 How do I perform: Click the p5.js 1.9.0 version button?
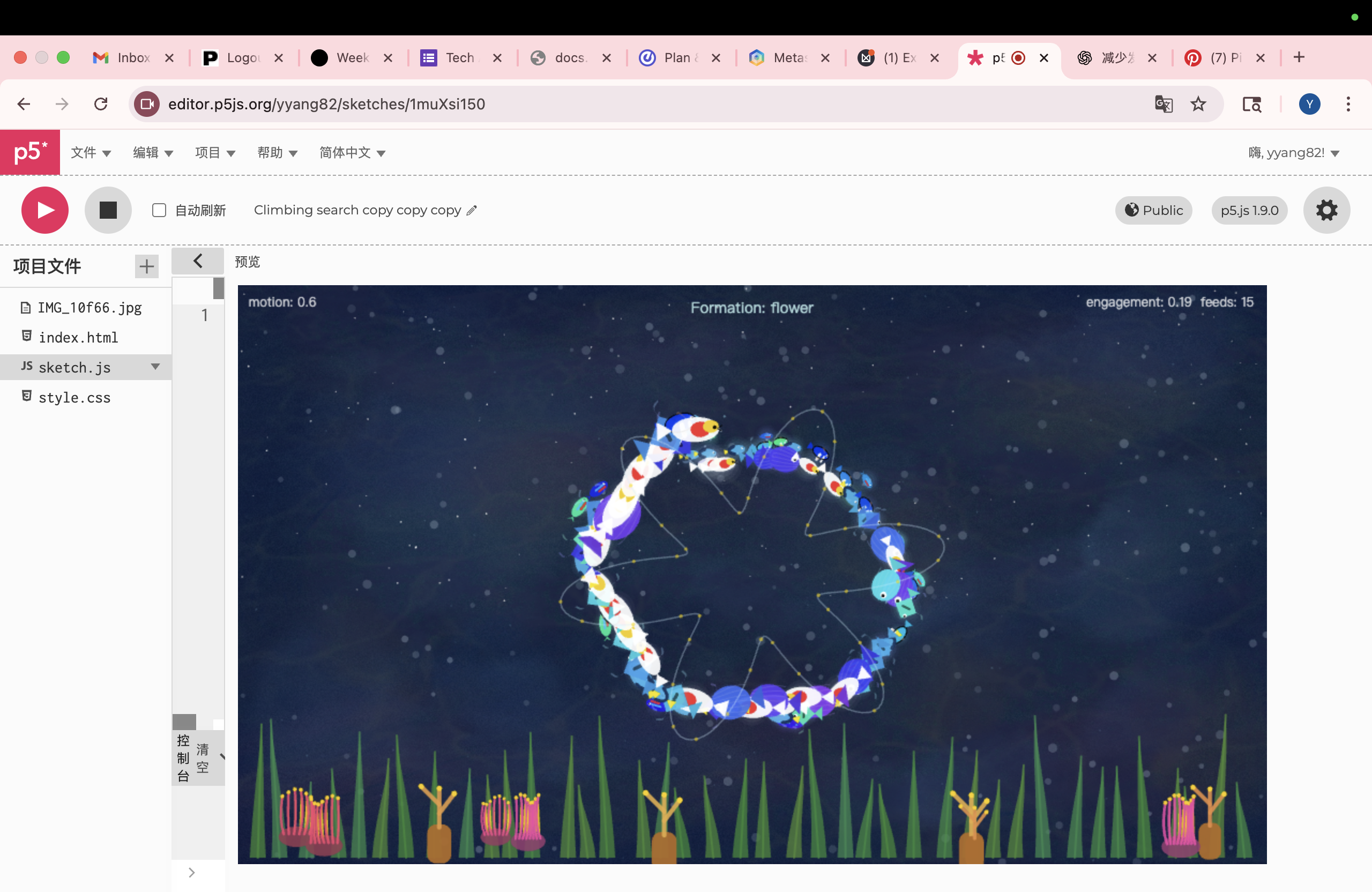1249,211
